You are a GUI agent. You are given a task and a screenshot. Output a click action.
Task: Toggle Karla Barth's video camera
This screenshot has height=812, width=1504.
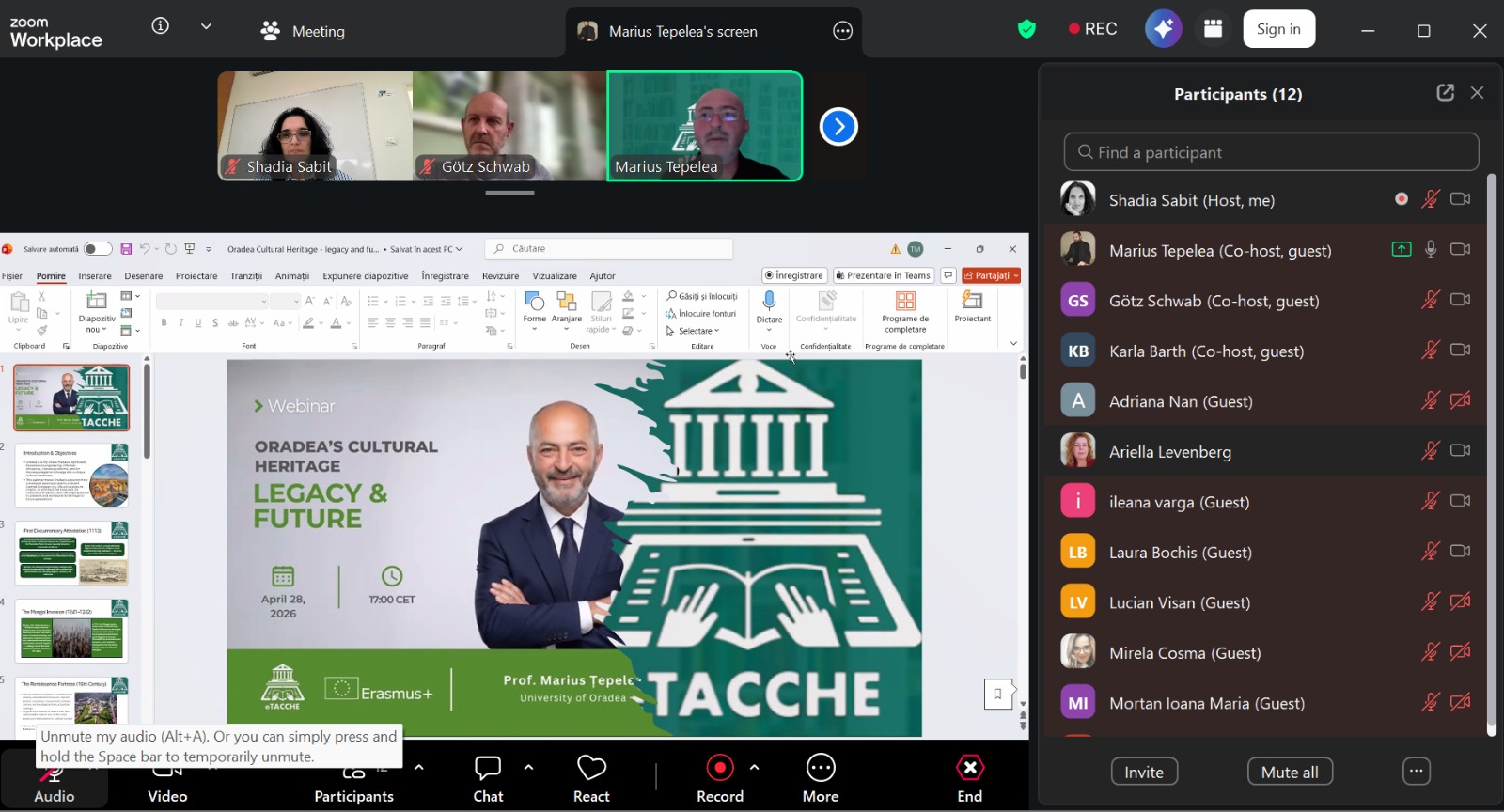(1460, 351)
